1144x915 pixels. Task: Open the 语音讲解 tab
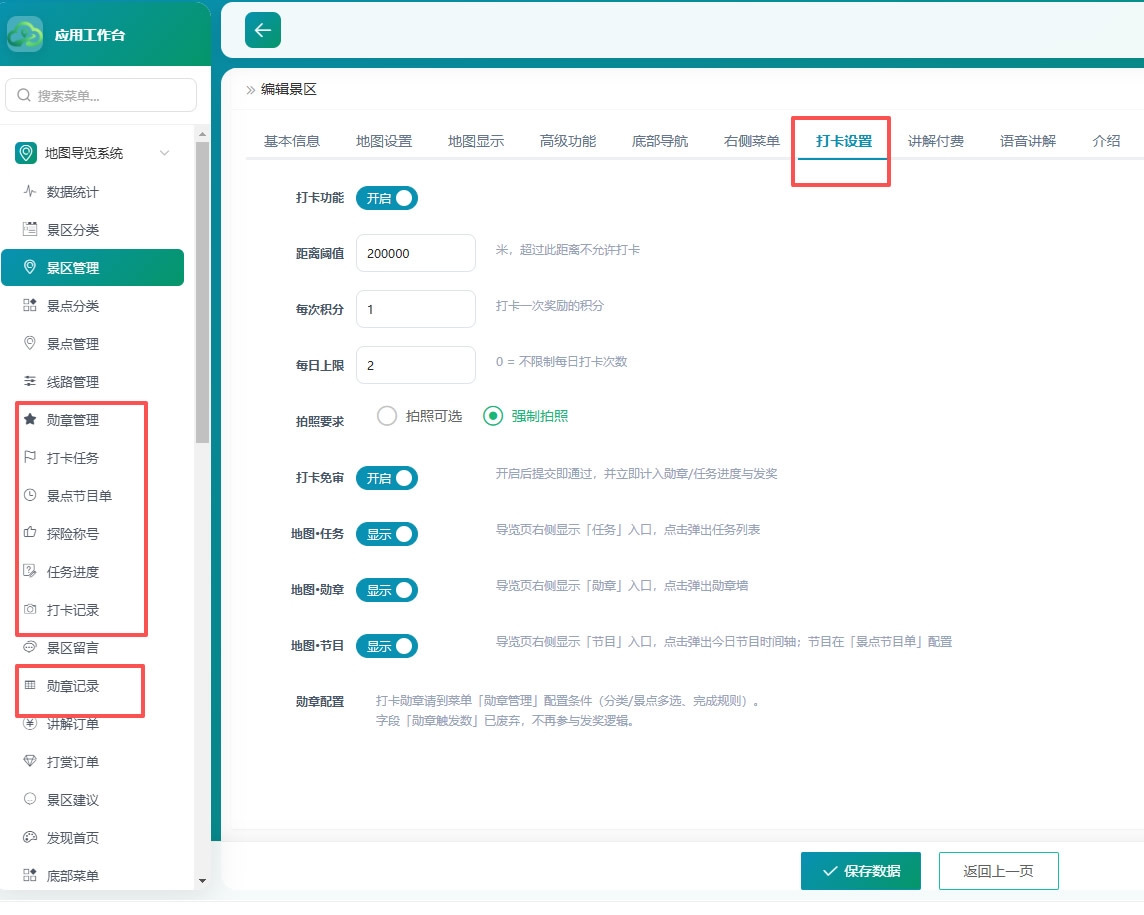(x=1028, y=141)
